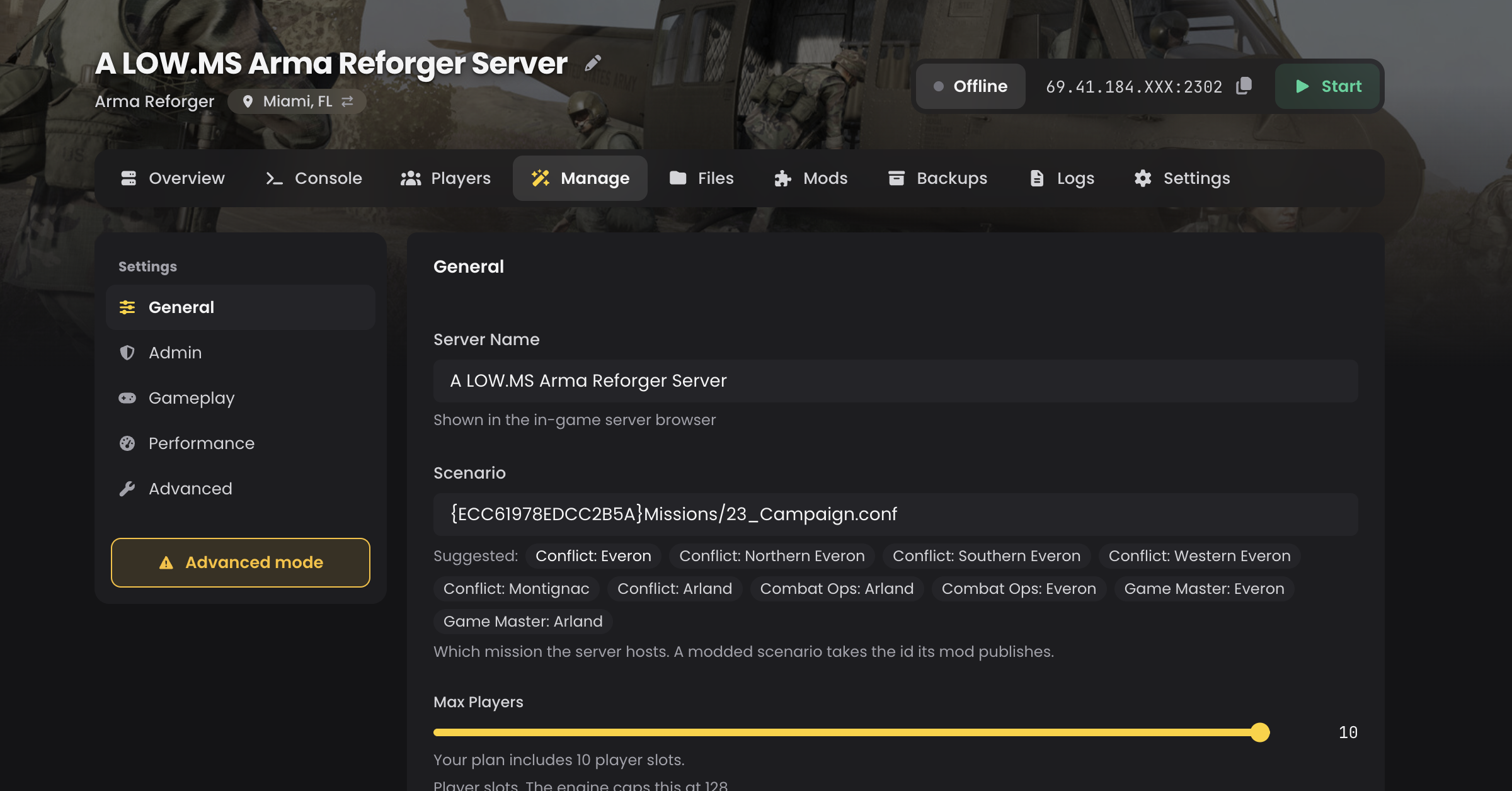The height and width of the screenshot is (791, 1512).
Task: Pick Conflict: Arland scenario chip
Action: pyautogui.click(x=675, y=589)
